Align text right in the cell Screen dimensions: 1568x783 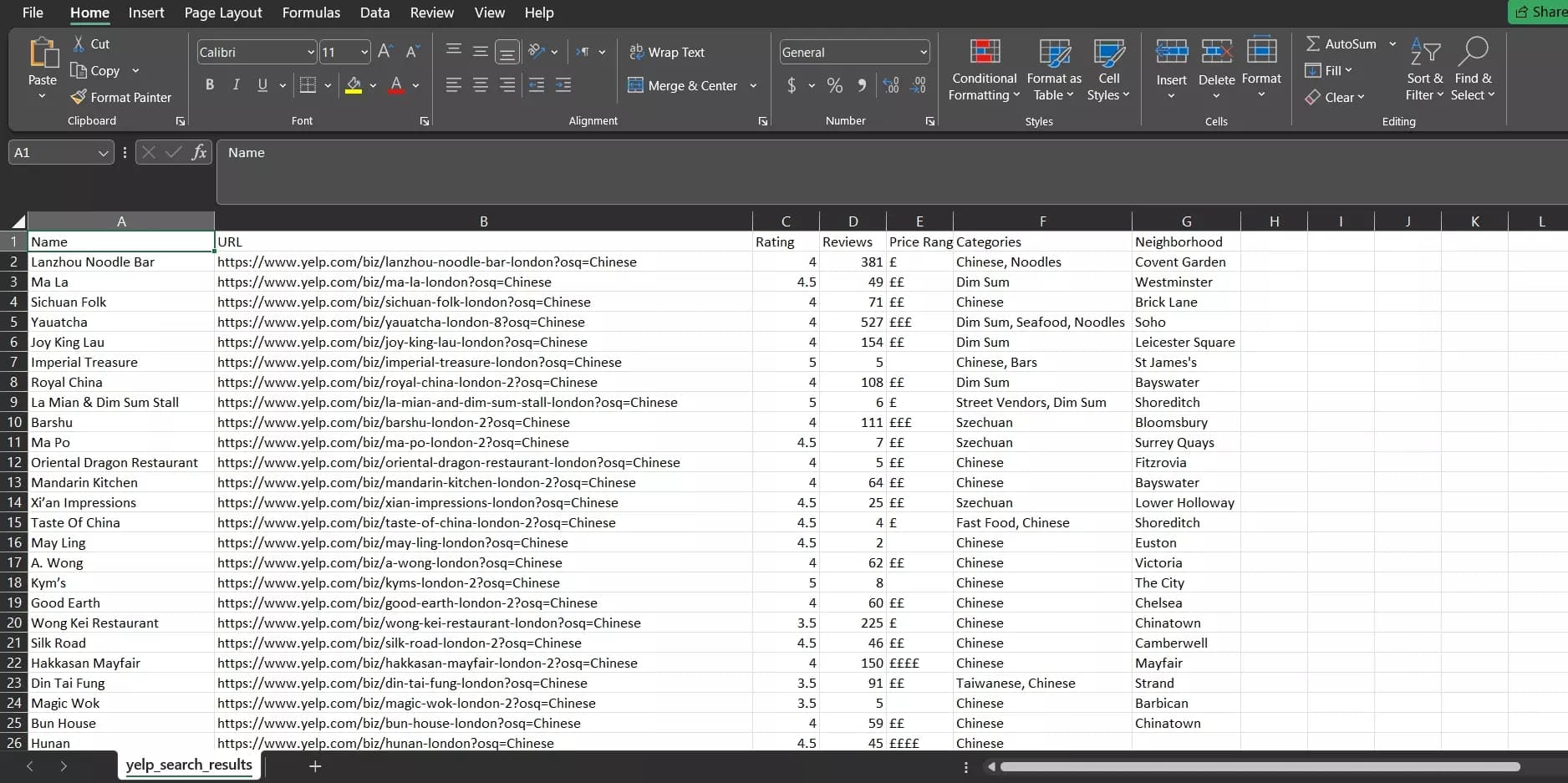tap(507, 84)
